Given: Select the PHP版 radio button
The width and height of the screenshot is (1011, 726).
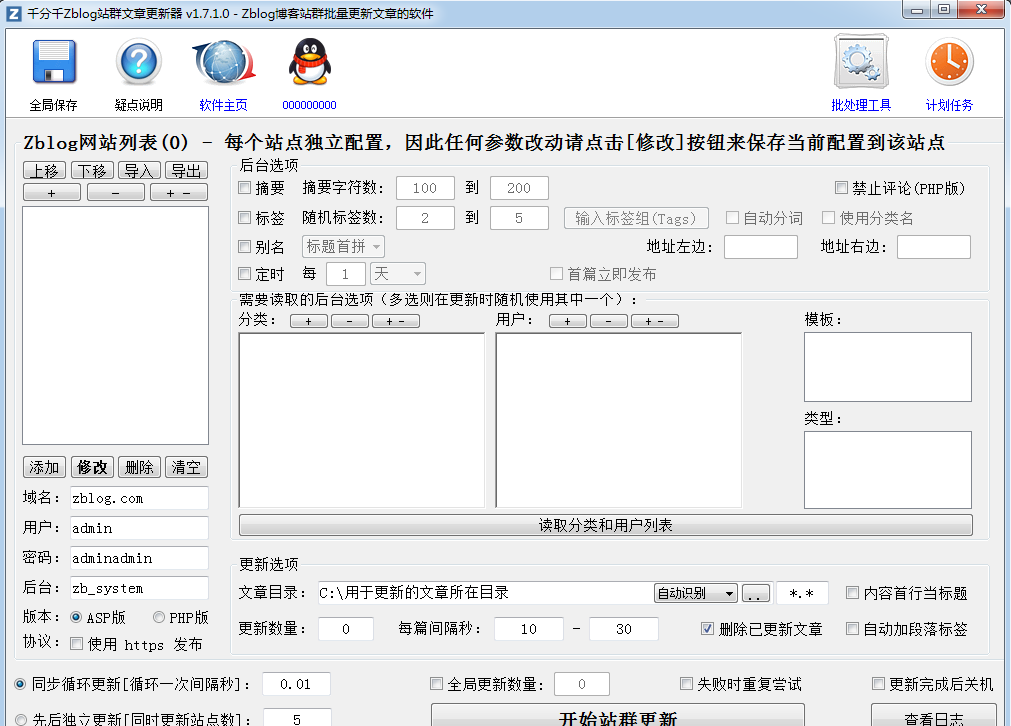Looking at the screenshot, I should [x=159, y=617].
